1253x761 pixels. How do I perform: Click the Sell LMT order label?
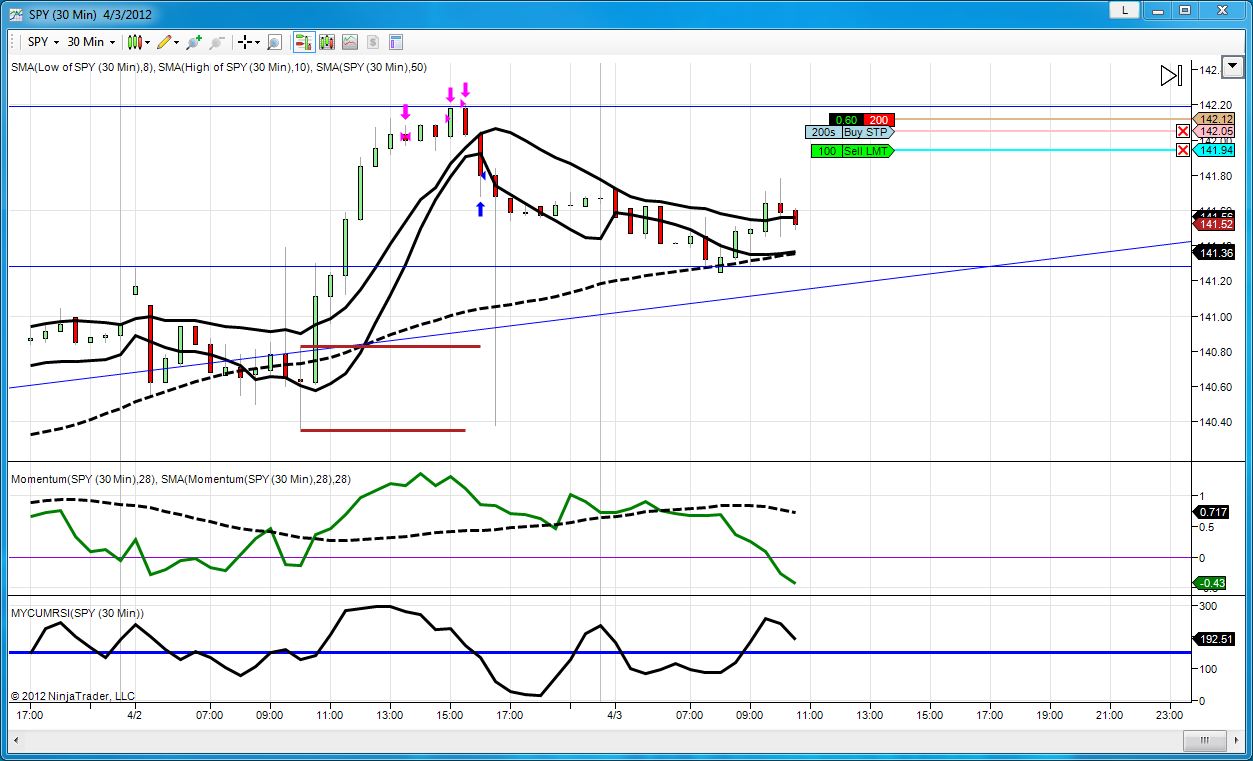[x=867, y=151]
